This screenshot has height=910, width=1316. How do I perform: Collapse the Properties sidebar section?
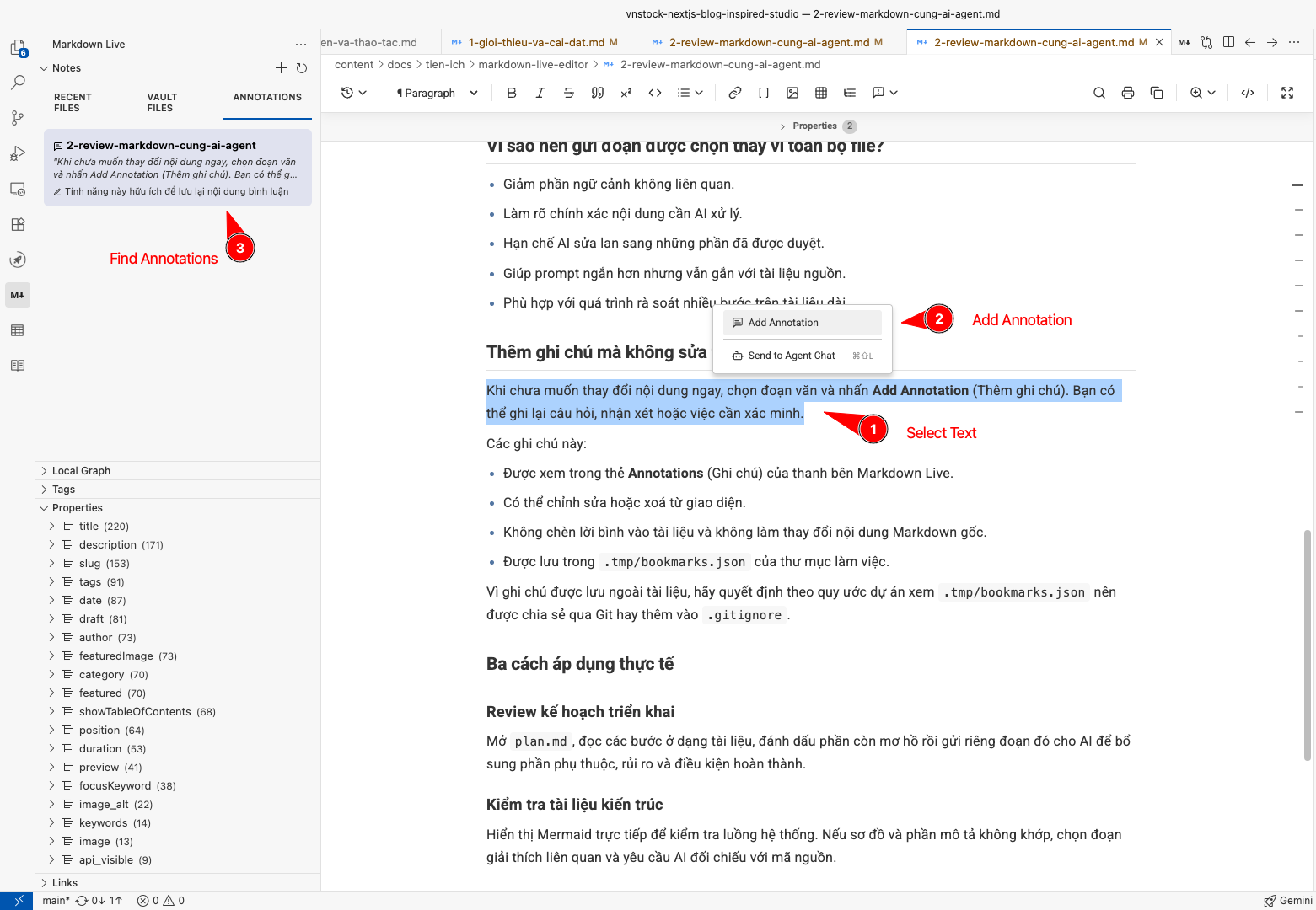point(178,508)
